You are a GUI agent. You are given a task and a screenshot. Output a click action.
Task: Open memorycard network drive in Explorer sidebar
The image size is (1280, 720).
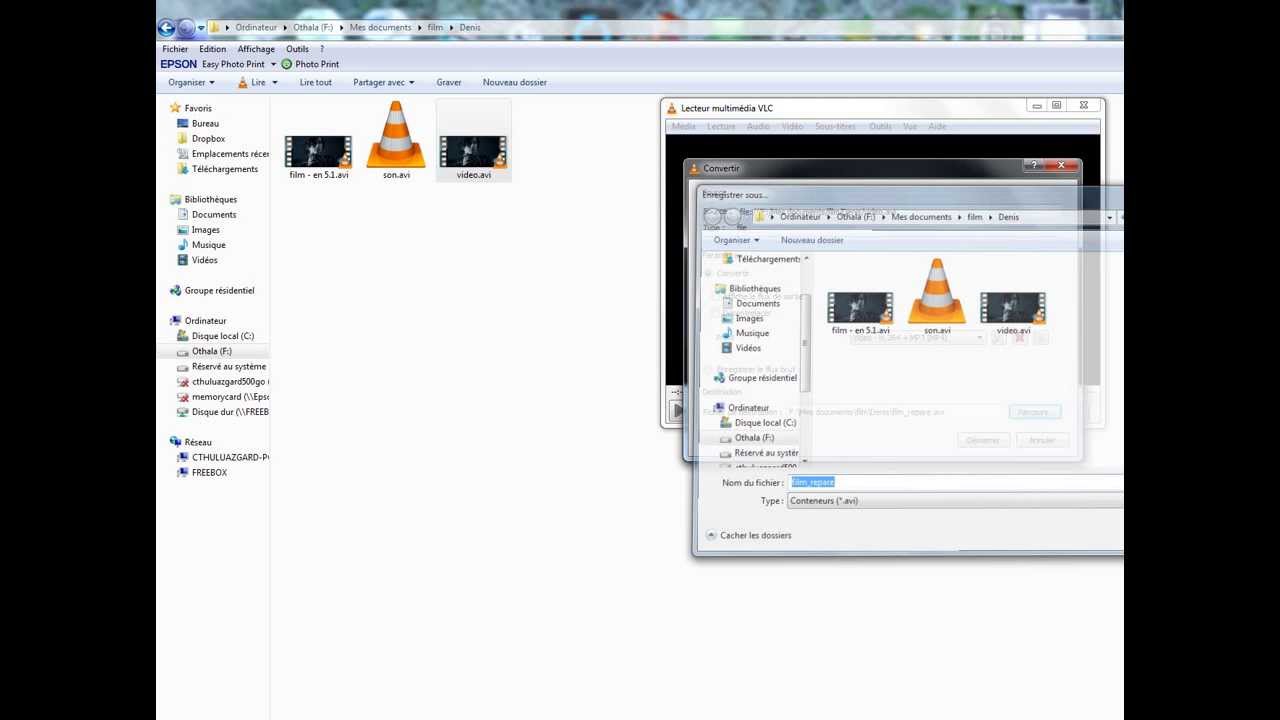(x=222, y=397)
